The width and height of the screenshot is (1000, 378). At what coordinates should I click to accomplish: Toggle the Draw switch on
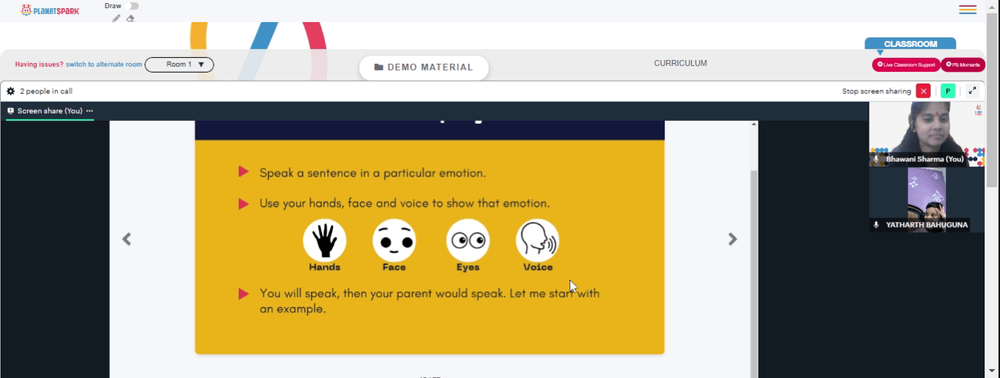click(132, 6)
